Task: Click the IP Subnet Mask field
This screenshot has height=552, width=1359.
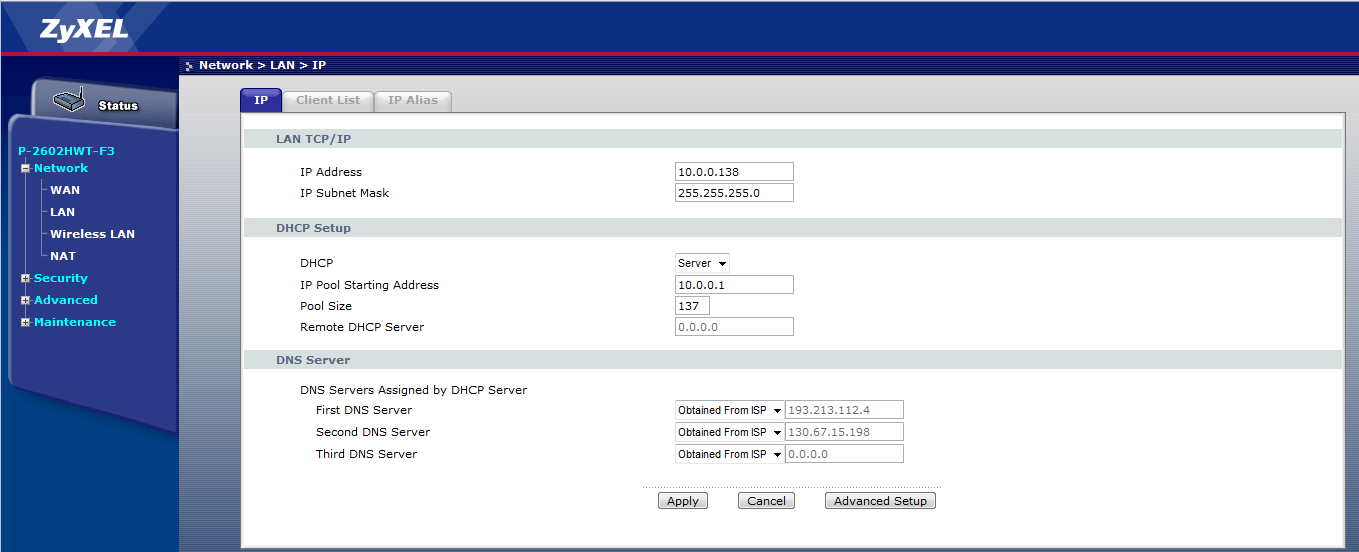Action: (x=734, y=193)
